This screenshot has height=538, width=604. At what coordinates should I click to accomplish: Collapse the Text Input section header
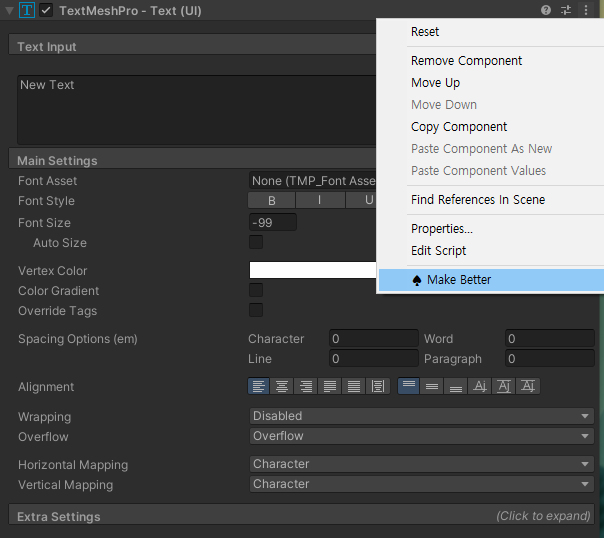coord(192,46)
